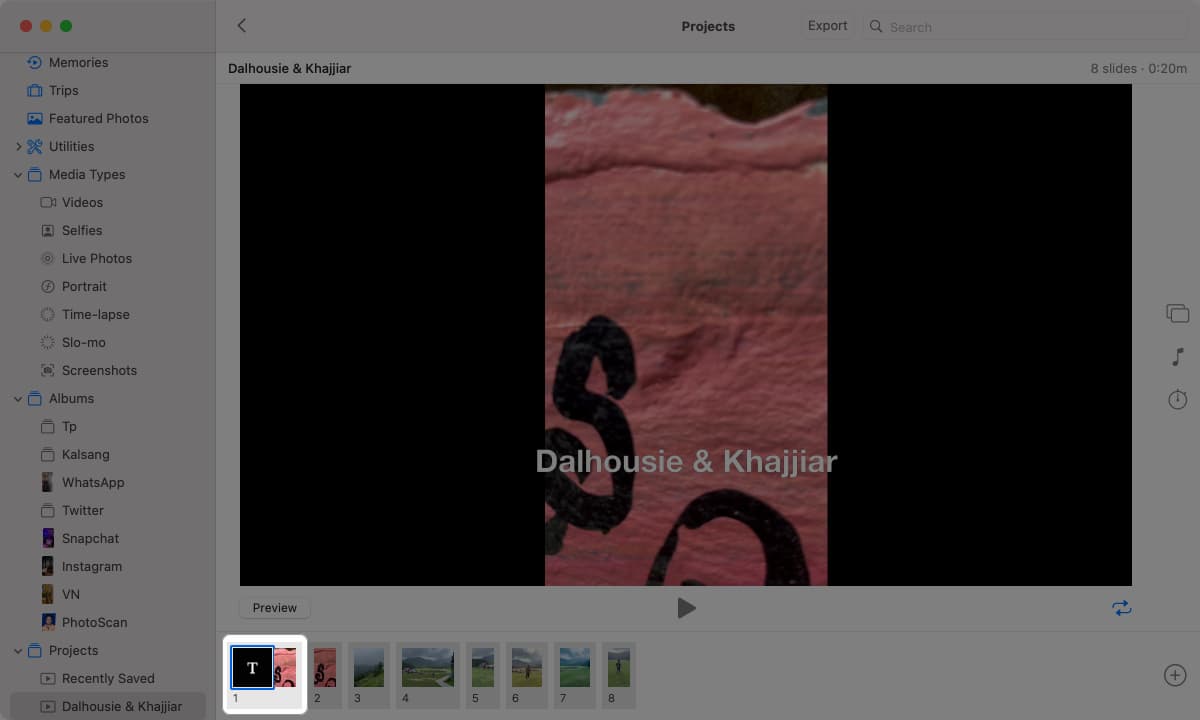Go back using the chevron arrow
This screenshot has width=1200, height=720.
(241, 26)
